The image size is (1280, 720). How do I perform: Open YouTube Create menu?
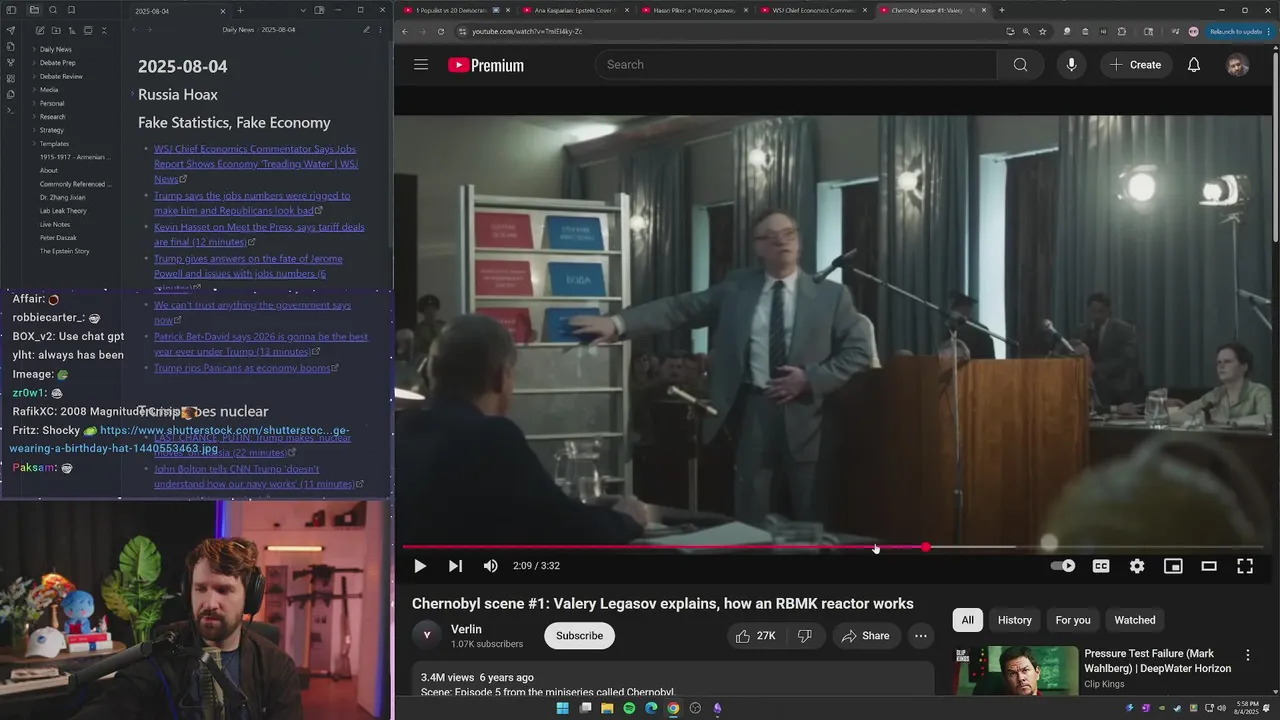(1136, 65)
